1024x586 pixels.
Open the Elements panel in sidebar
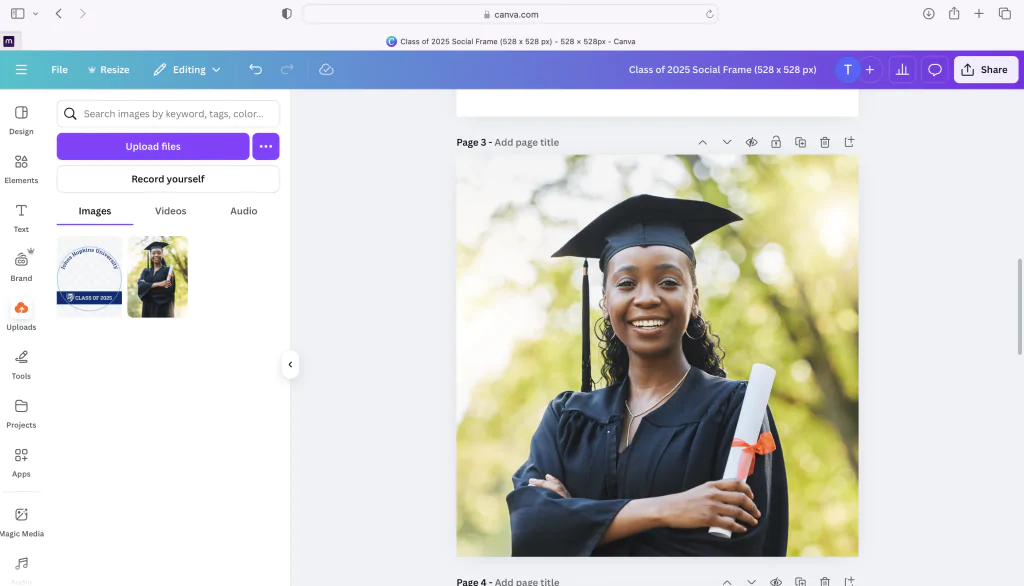(x=21, y=169)
